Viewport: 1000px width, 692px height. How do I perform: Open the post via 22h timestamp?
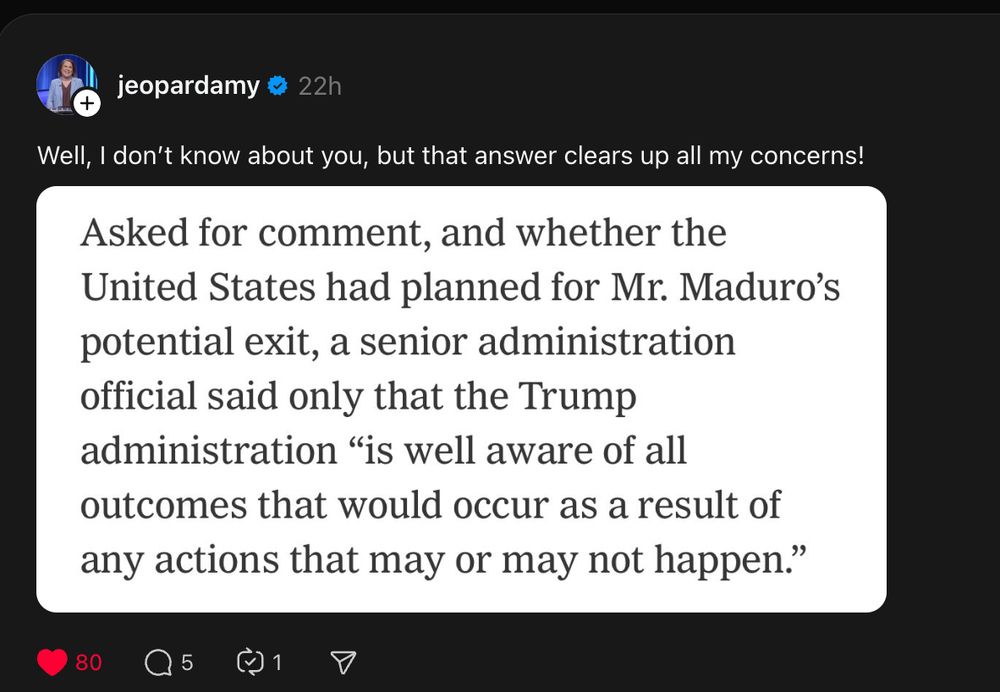(320, 86)
